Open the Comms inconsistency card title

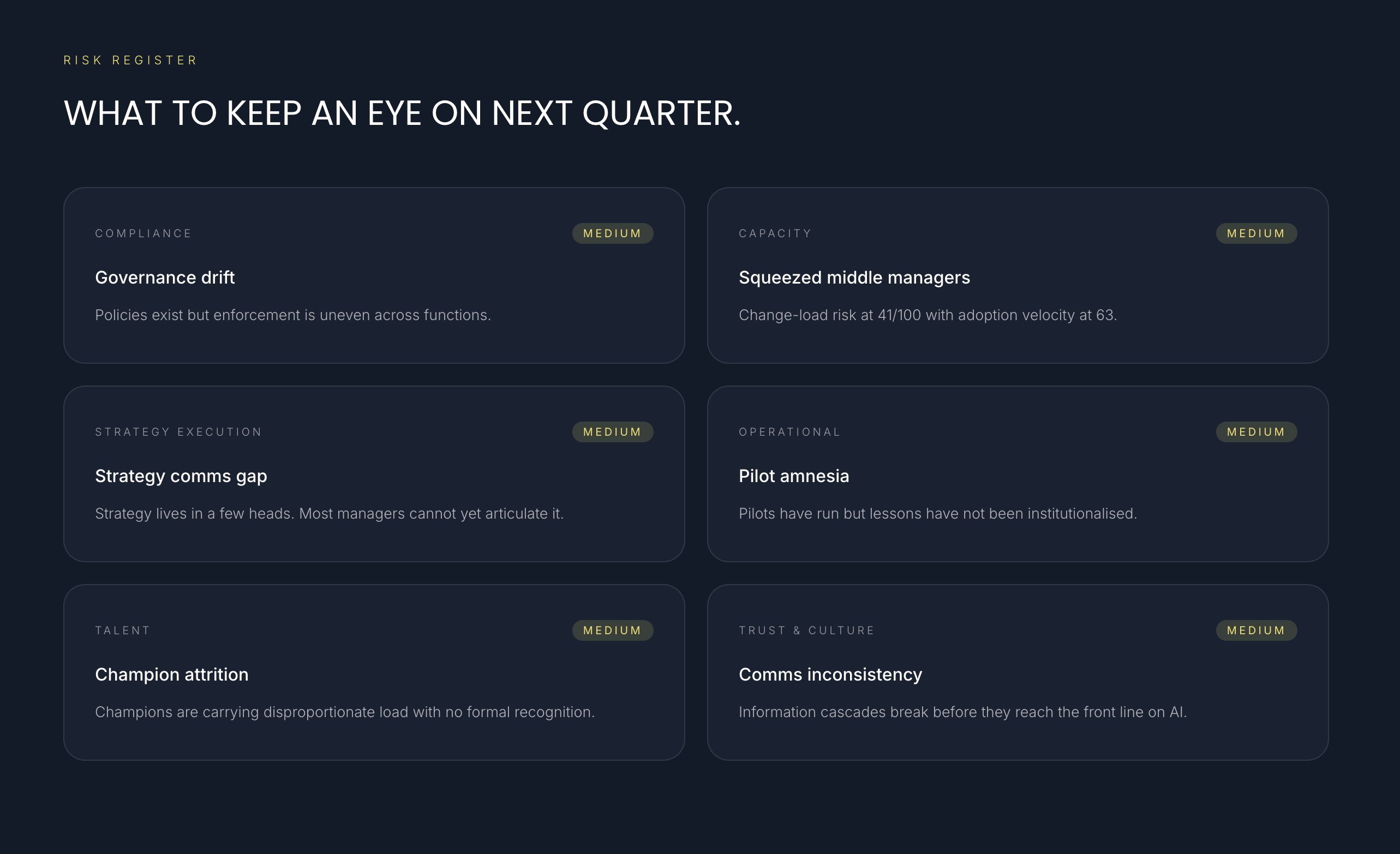pyautogui.click(x=830, y=675)
